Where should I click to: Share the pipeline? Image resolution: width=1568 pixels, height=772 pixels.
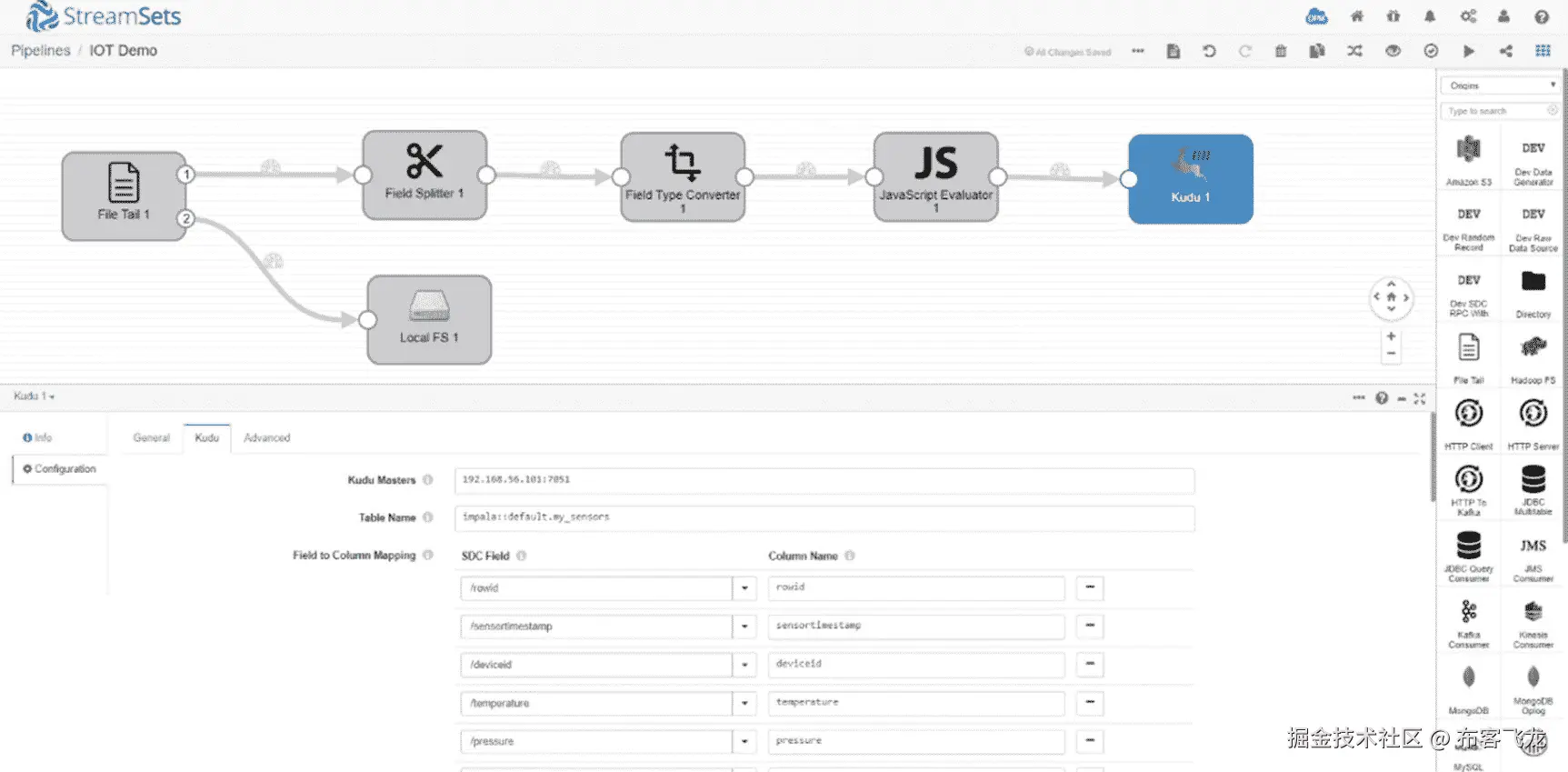tap(1506, 51)
